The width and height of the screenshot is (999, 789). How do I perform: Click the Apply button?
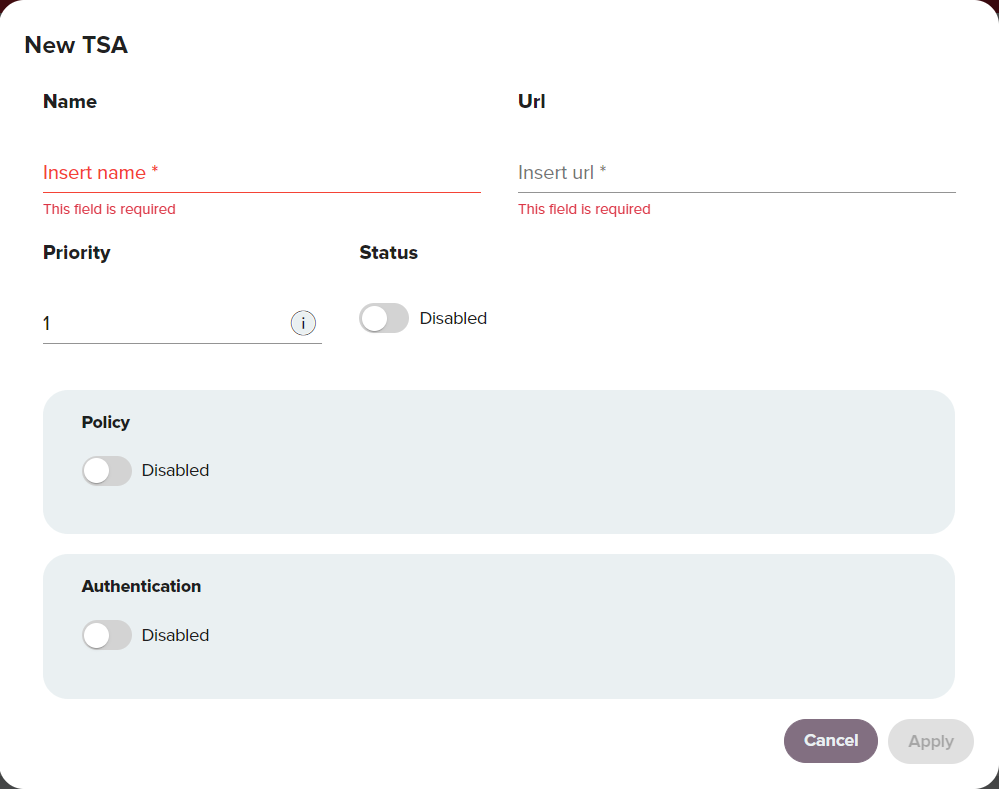[931, 741]
